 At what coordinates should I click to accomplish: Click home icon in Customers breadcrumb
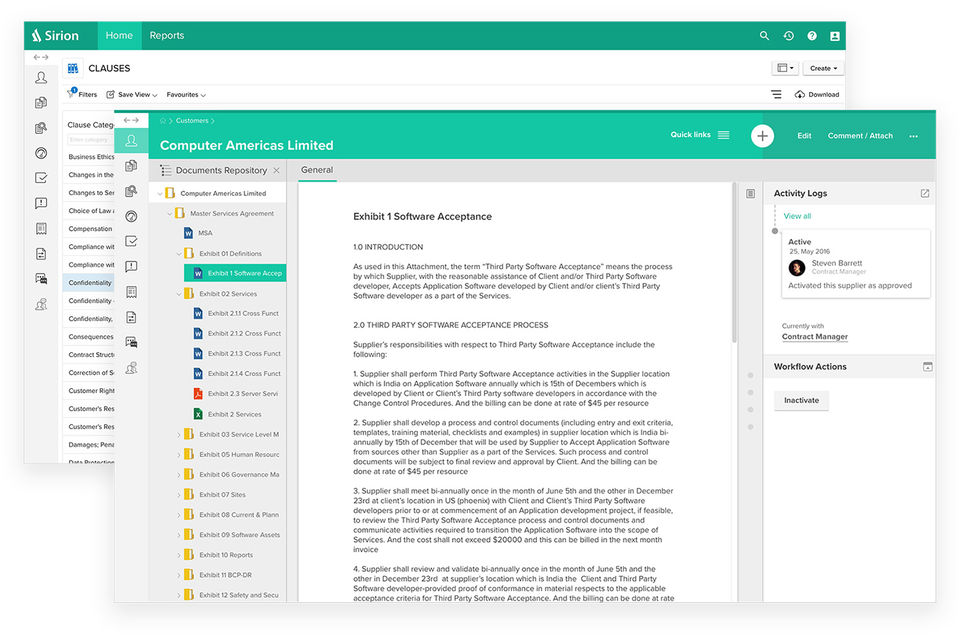point(163,121)
